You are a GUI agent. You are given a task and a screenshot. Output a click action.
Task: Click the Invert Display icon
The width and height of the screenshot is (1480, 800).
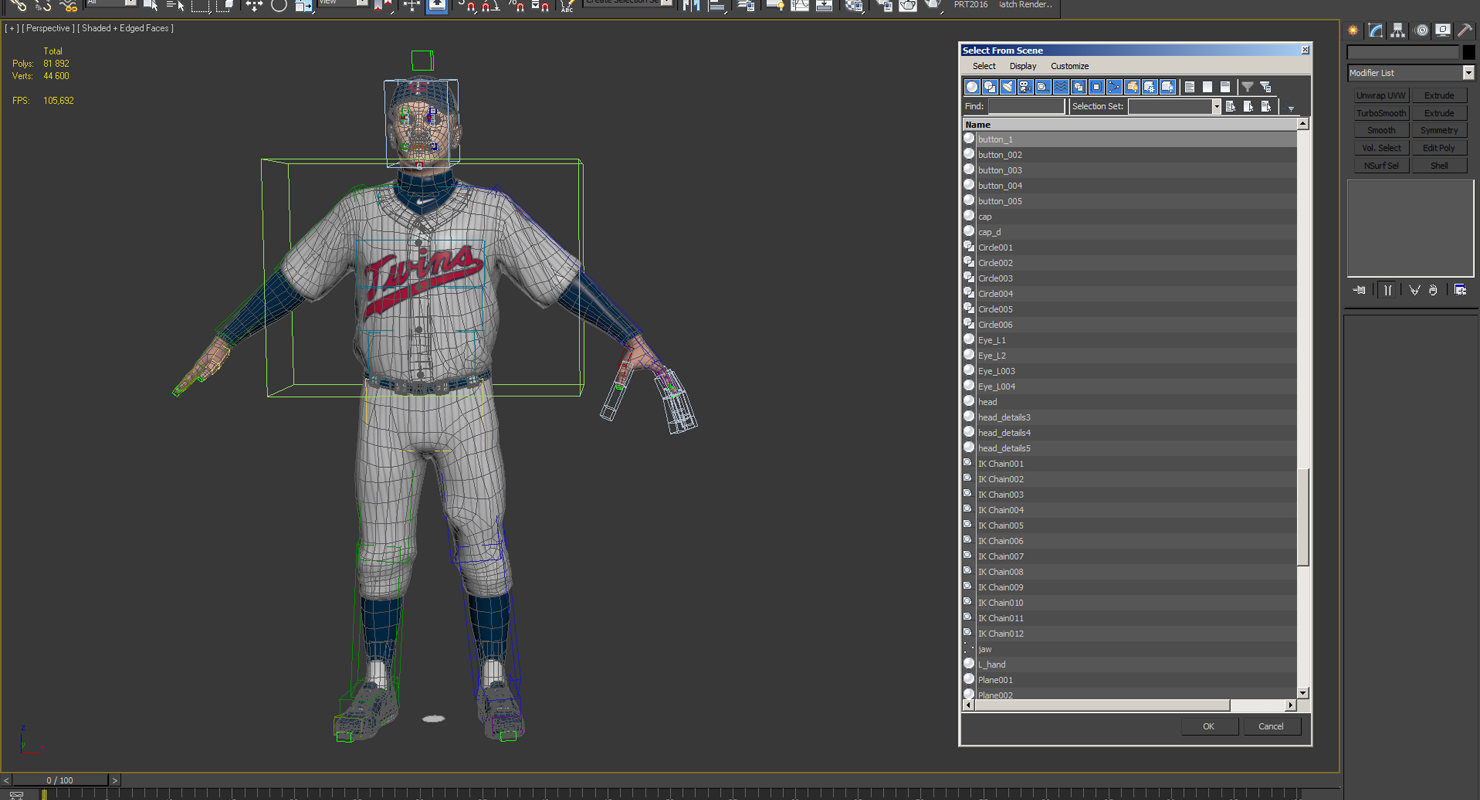[1225, 87]
